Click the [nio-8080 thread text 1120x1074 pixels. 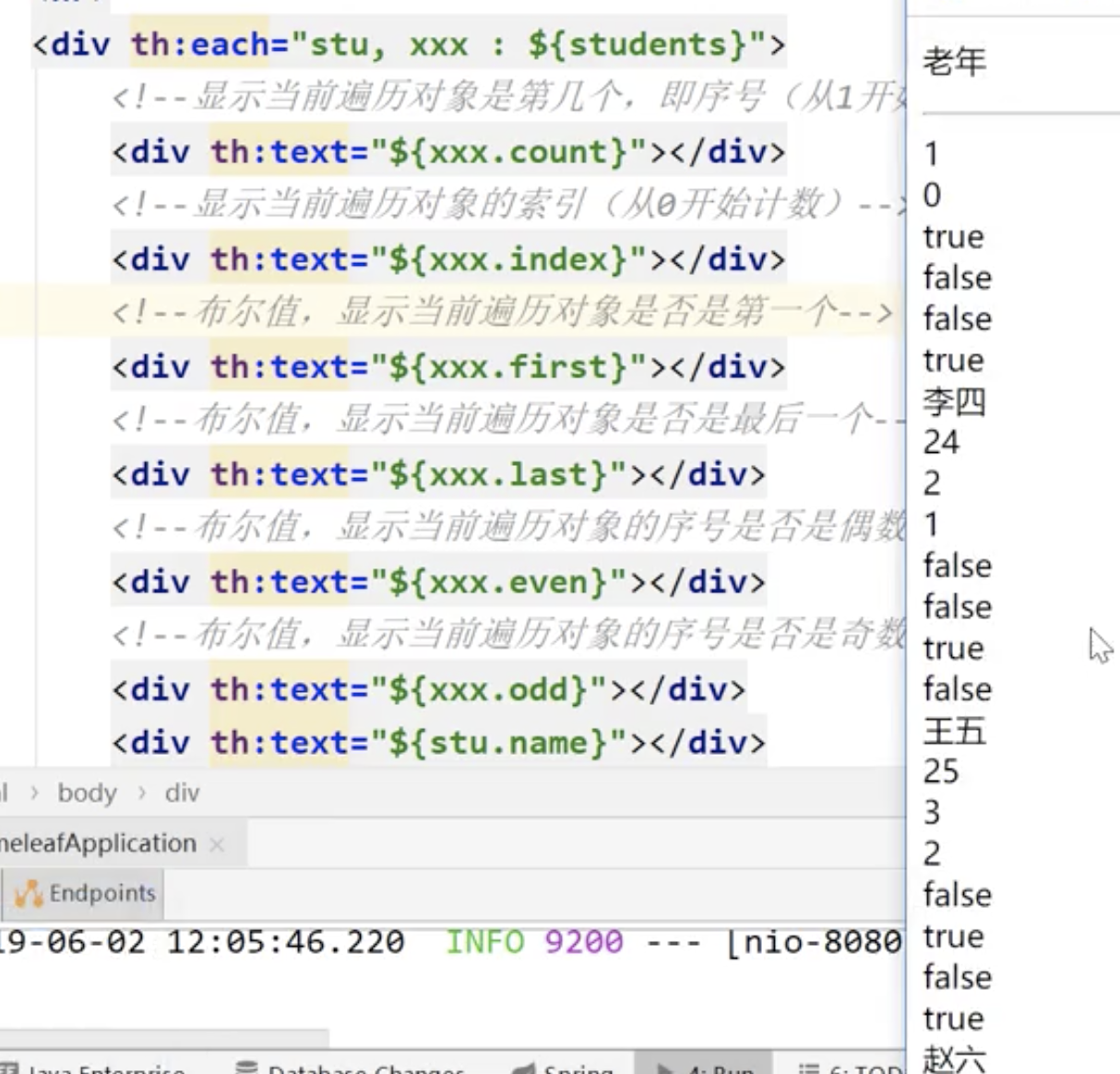pyautogui.click(x=814, y=942)
